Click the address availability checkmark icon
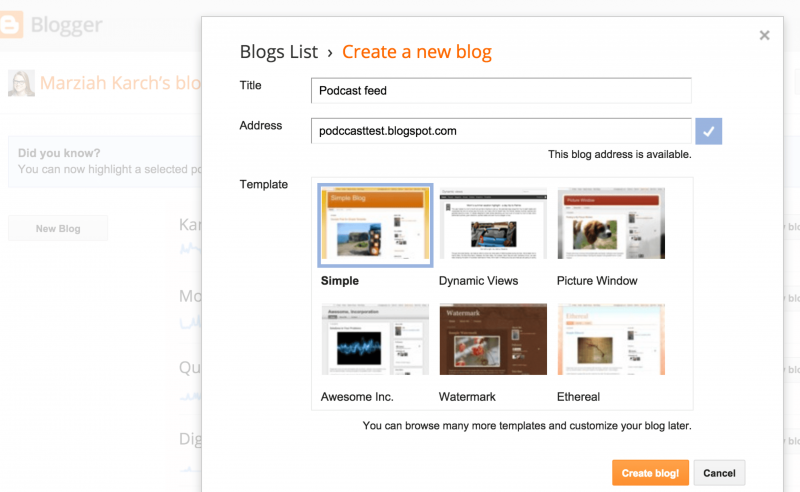800x492 pixels. click(x=708, y=131)
